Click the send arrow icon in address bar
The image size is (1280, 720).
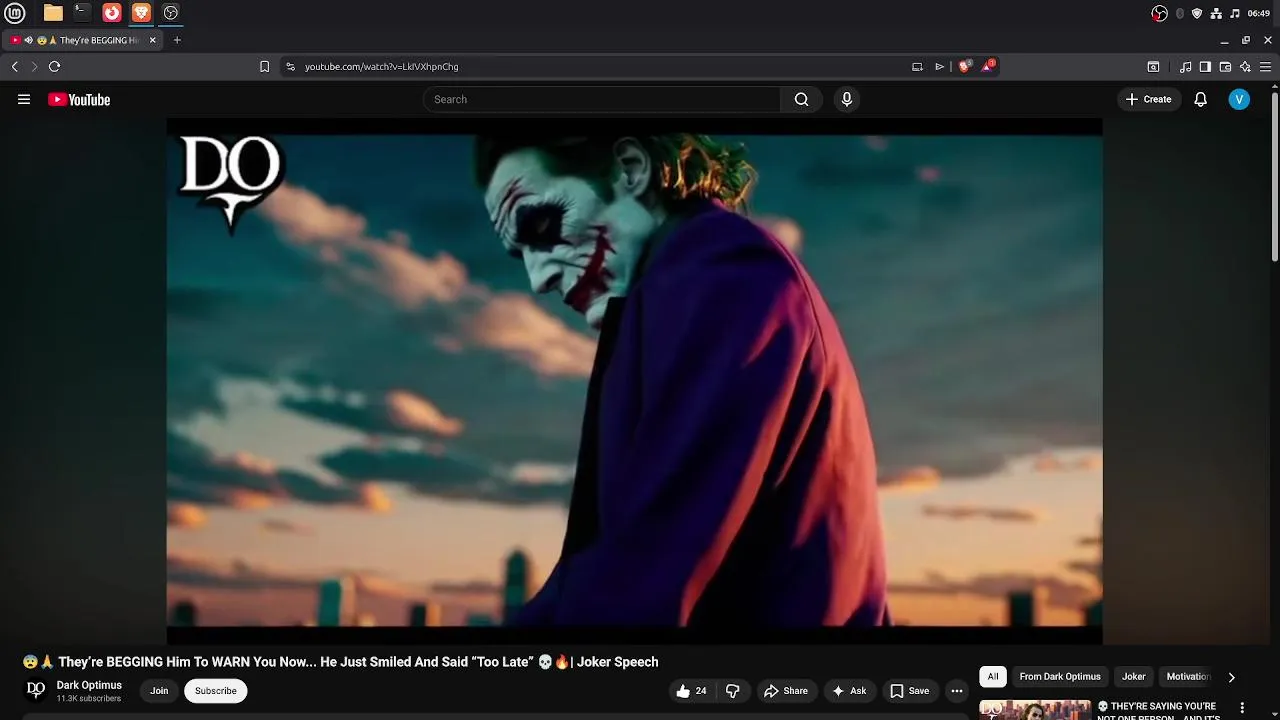[x=940, y=66]
